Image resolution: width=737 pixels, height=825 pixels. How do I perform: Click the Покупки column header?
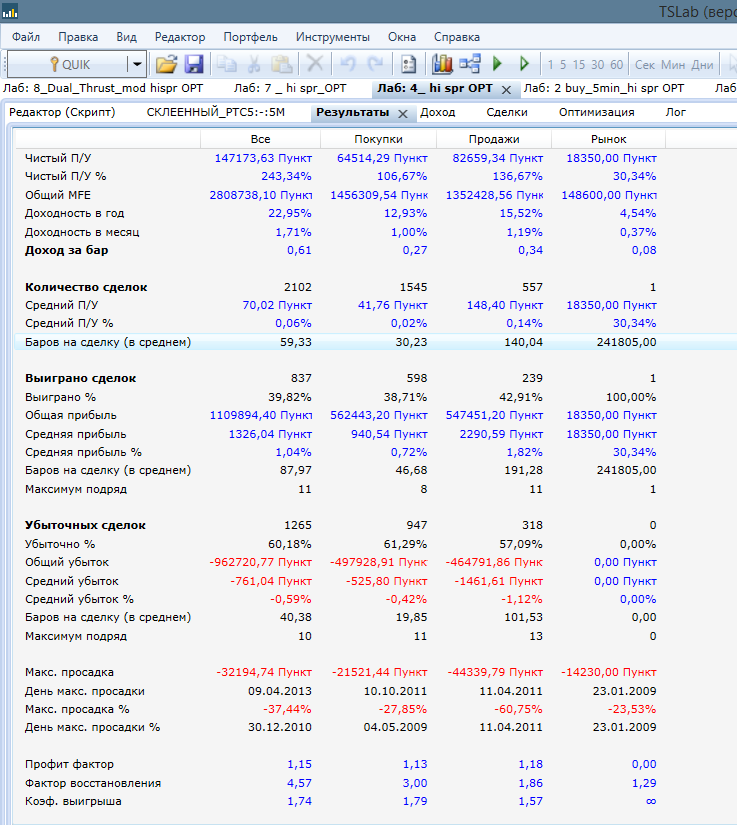[378, 139]
